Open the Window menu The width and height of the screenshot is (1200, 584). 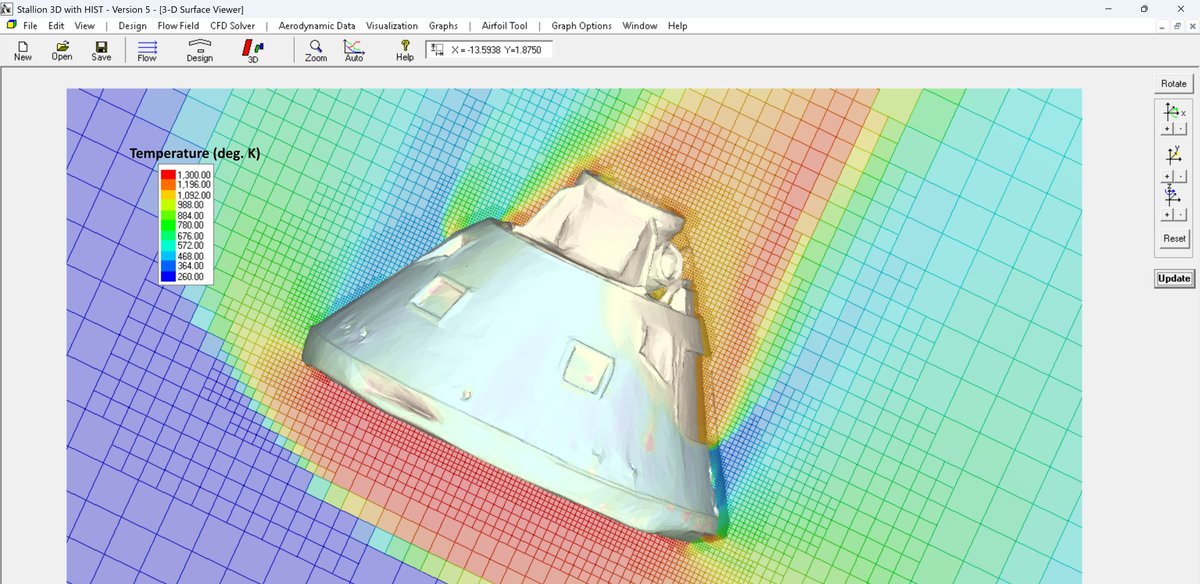[x=640, y=26]
